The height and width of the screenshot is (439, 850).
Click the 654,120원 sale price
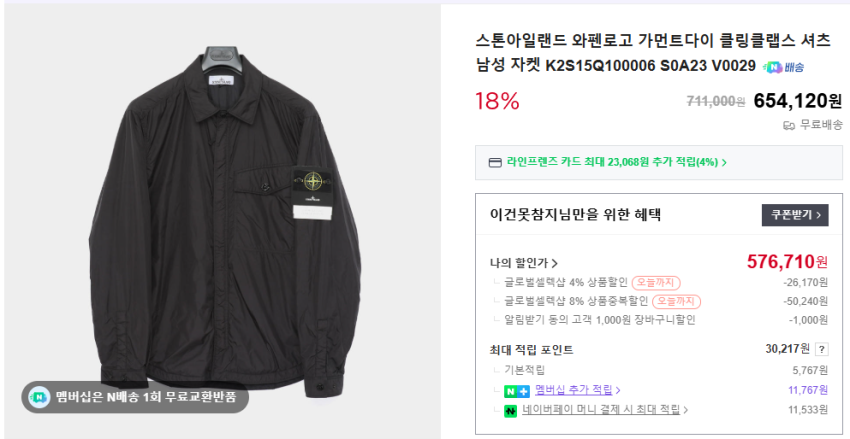[x=797, y=101]
